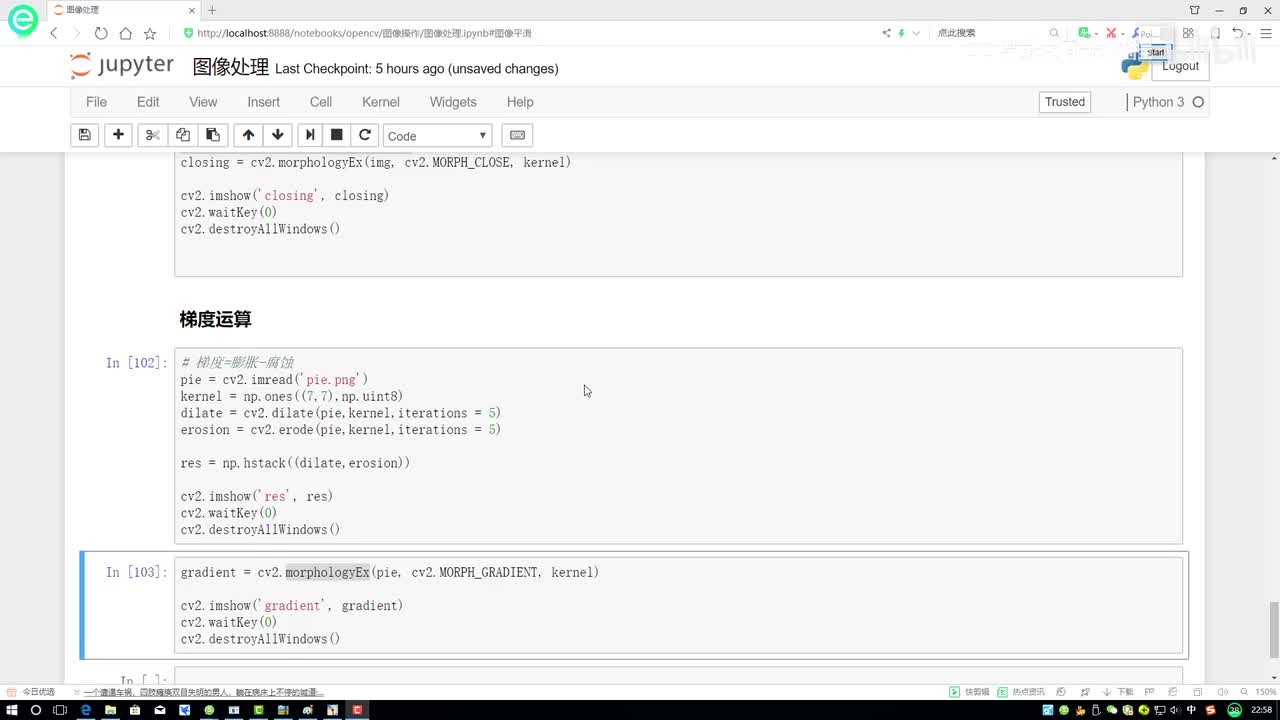Viewport: 1280px width, 720px height.
Task: Insert a cell below with plus icon
Action: tap(118, 135)
